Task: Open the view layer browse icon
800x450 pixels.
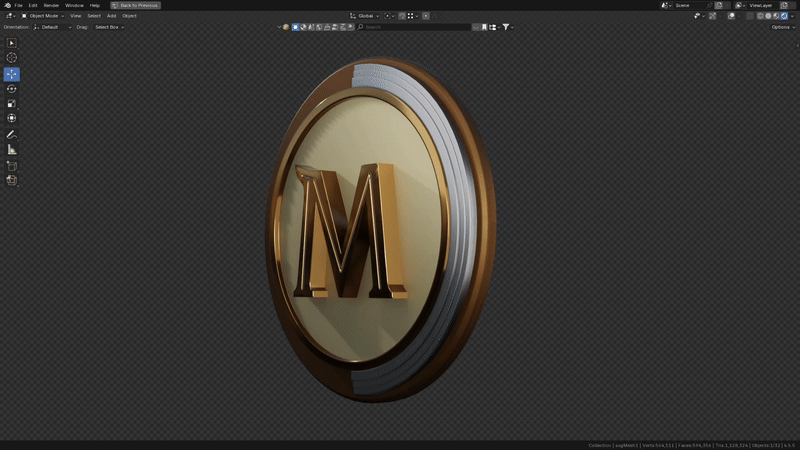Action: 740,6
